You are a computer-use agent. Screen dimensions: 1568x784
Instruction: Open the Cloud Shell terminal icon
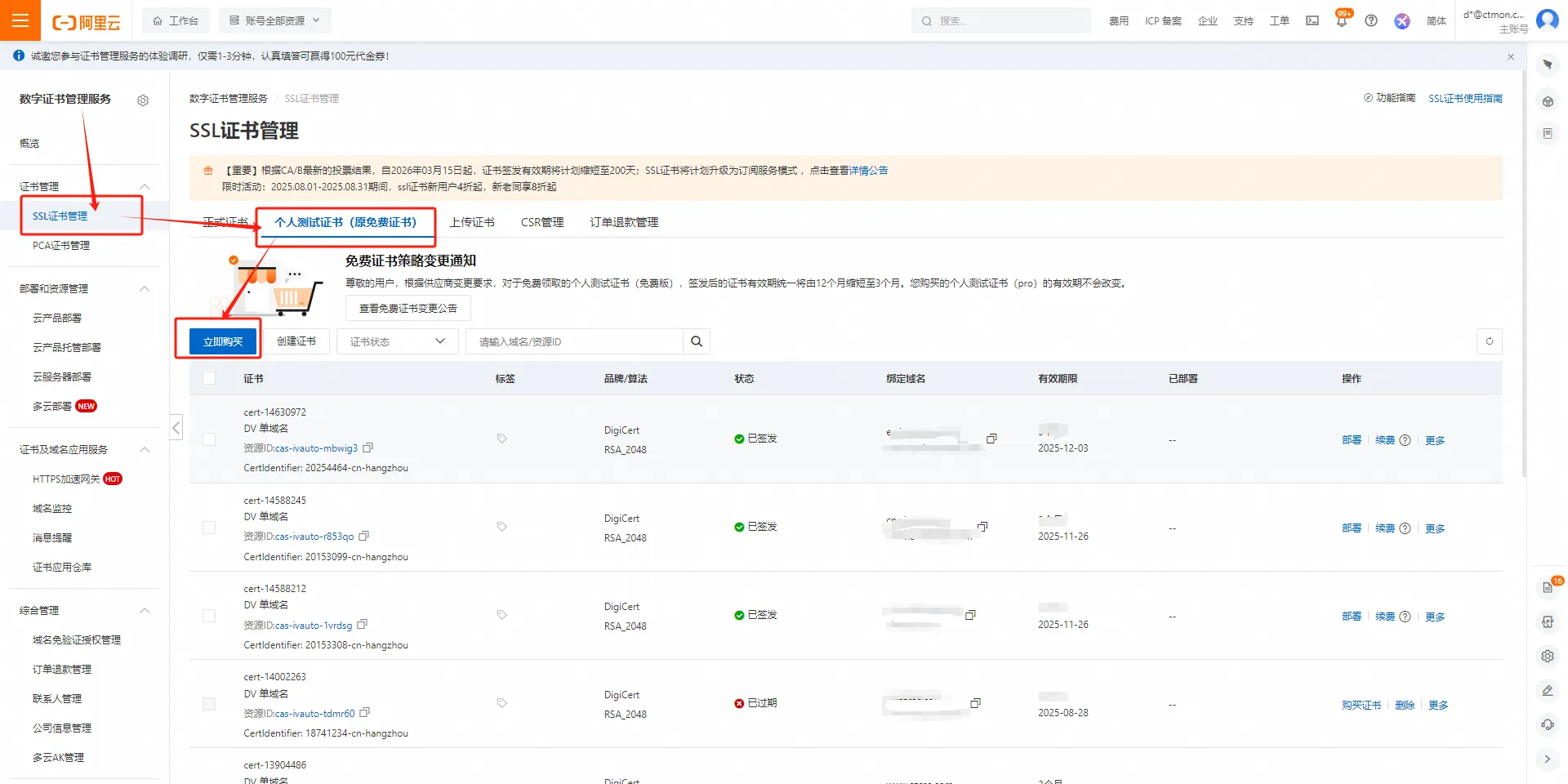(1312, 21)
